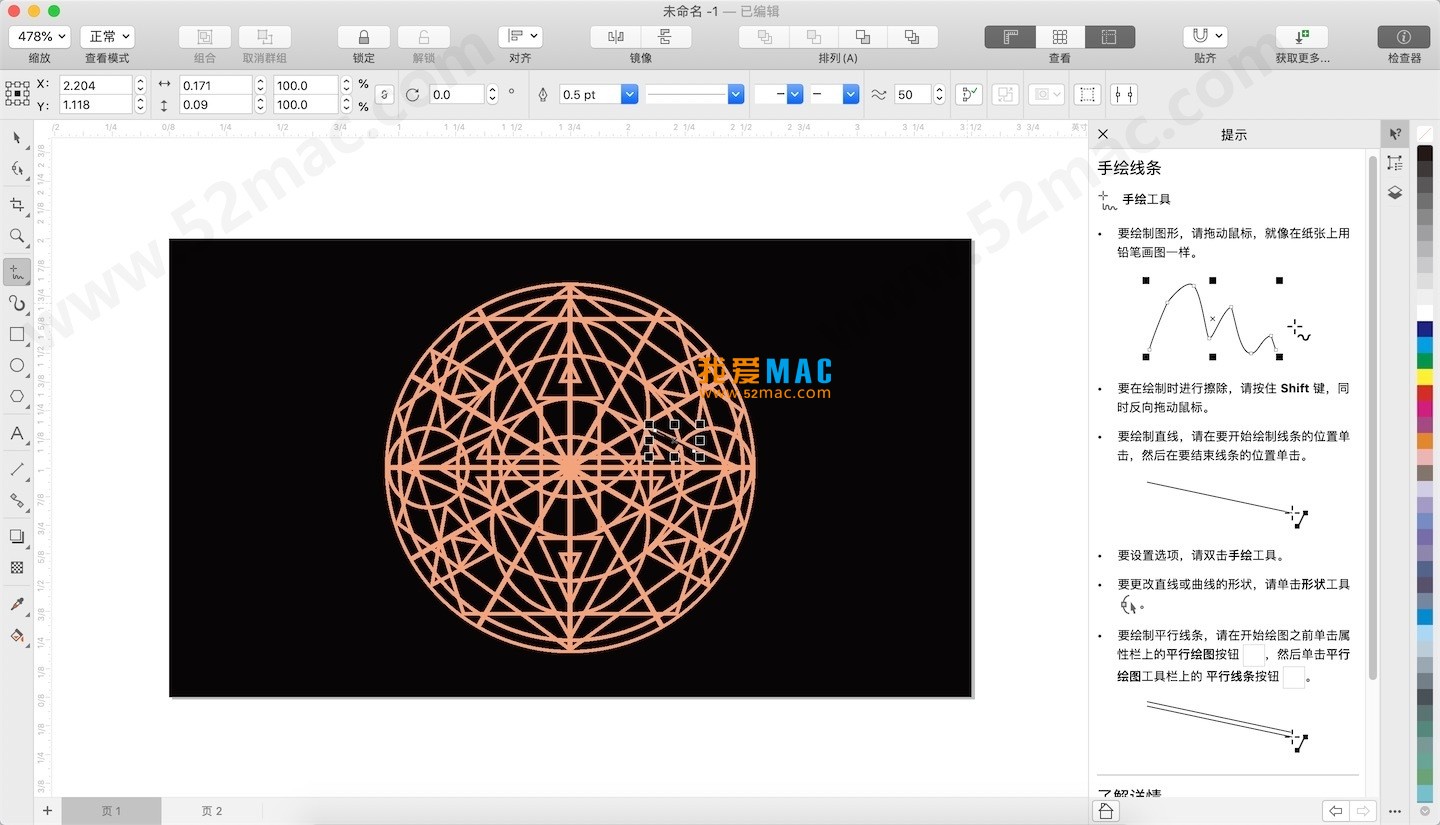Select the Parallel Dimension line tool
Viewport: 1440px width, 825px height.
tap(17, 469)
